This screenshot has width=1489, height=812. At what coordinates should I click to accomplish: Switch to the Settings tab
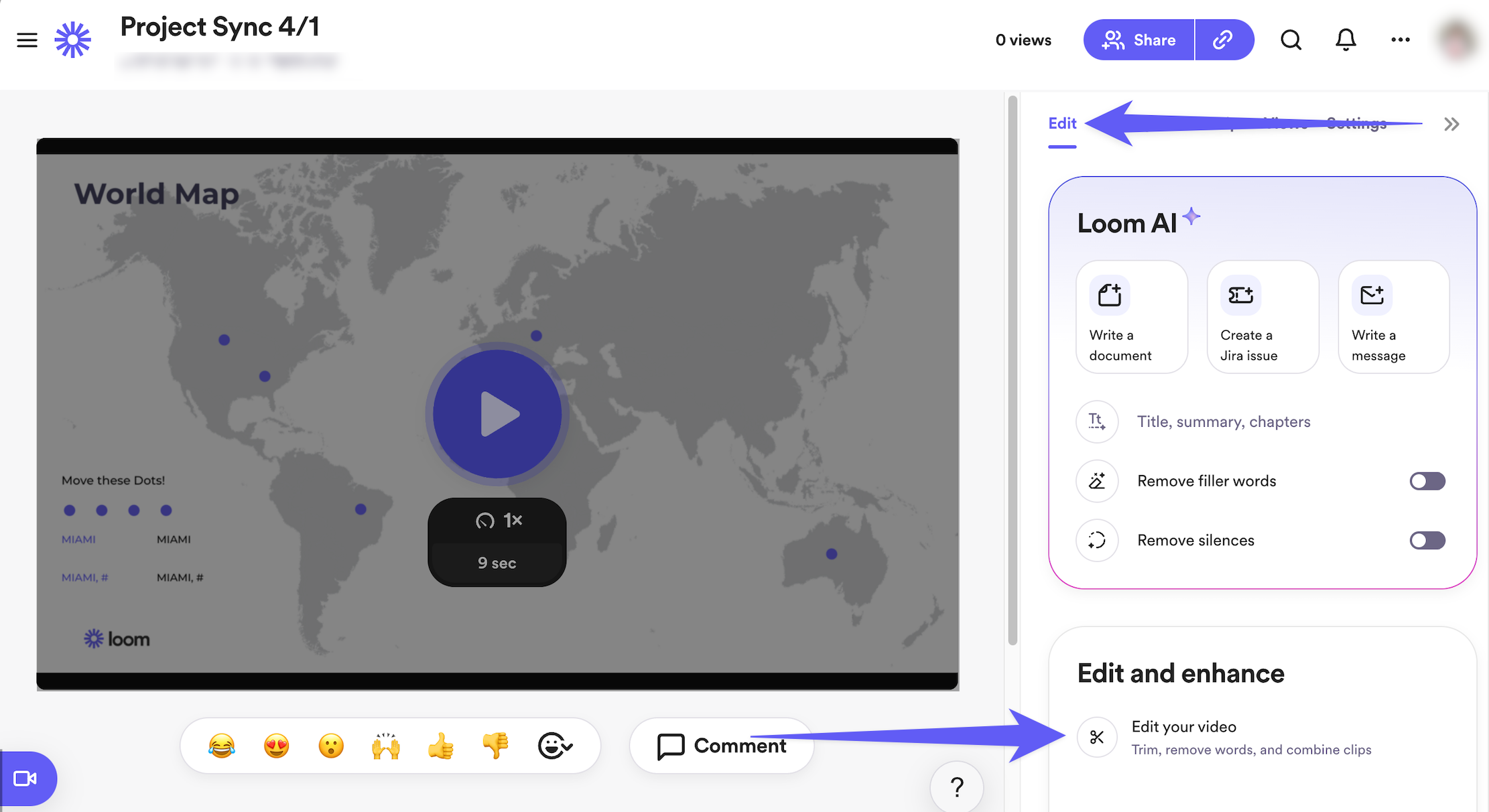point(1356,123)
